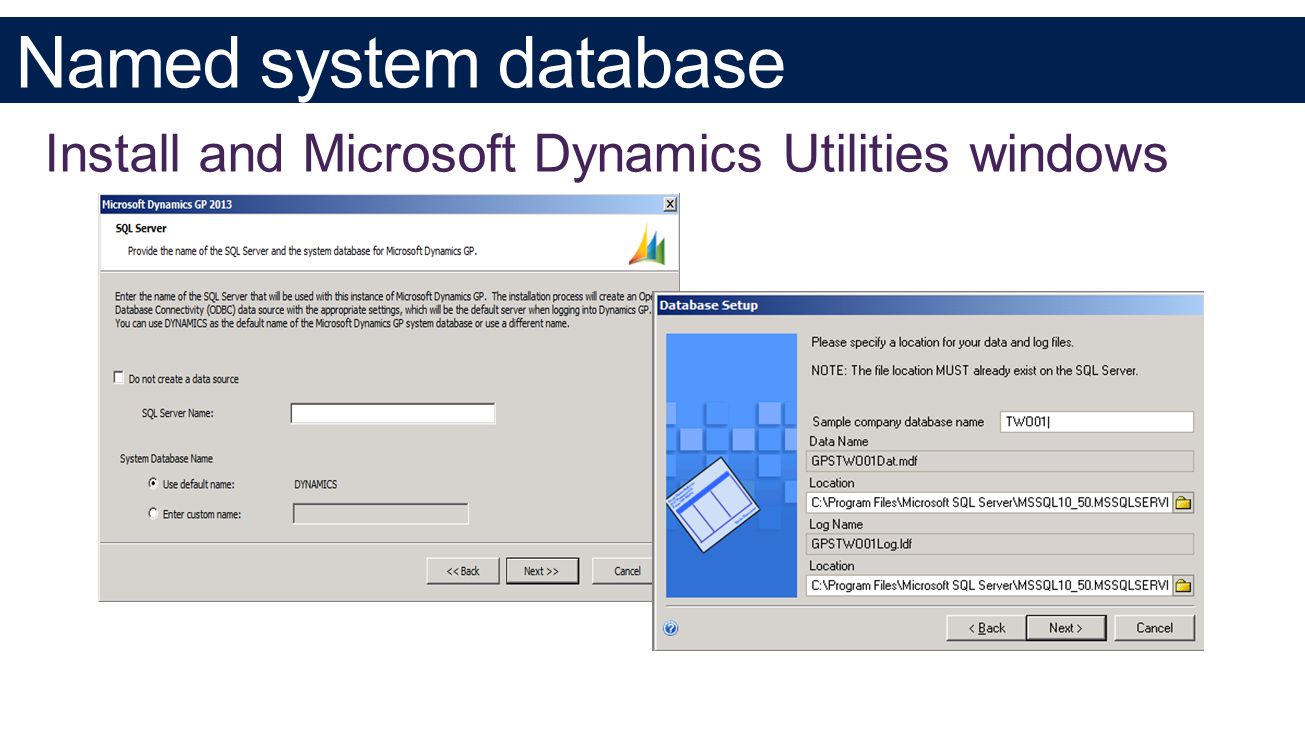Viewport: 1305px width, 734px height.
Task: Select the 'Use default name' radio button
Action: pyautogui.click(x=153, y=484)
